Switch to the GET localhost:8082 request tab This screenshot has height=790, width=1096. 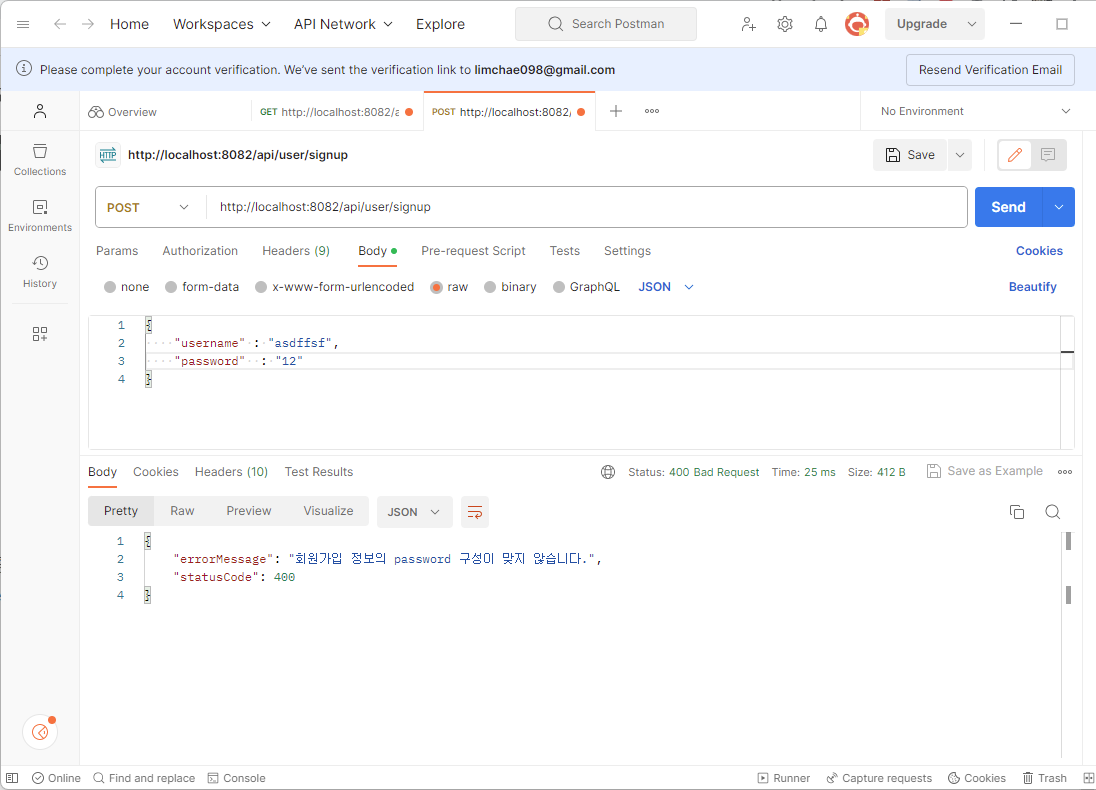pos(336,112)
